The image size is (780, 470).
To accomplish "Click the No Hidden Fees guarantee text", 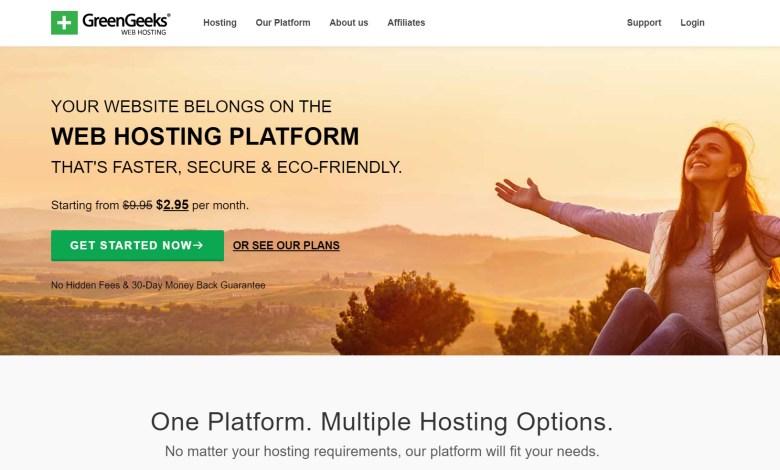I will (x=158, y=285).
